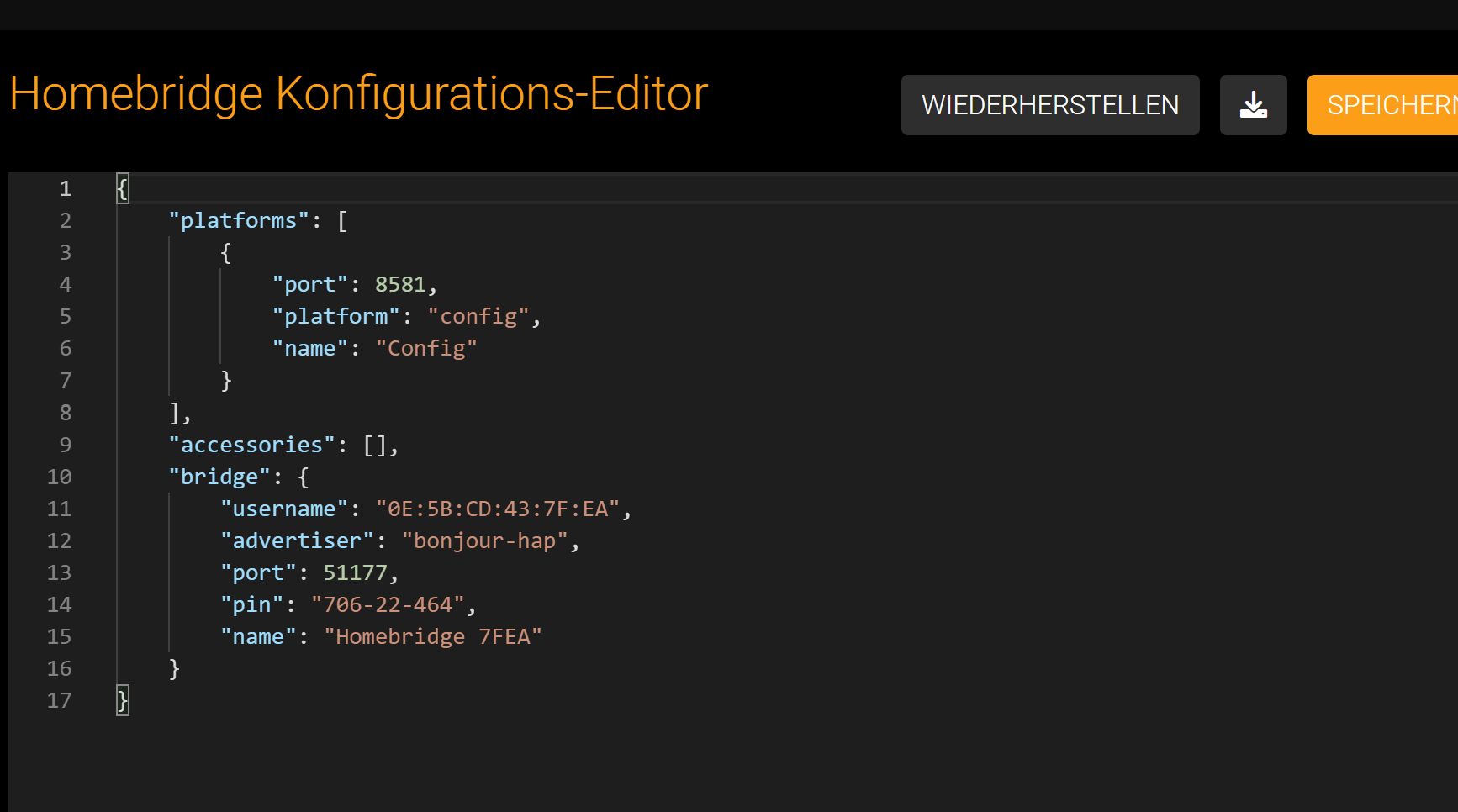Click the bridge port value 51177
This screenshot has width=1458, height=812.
(355, 573)
